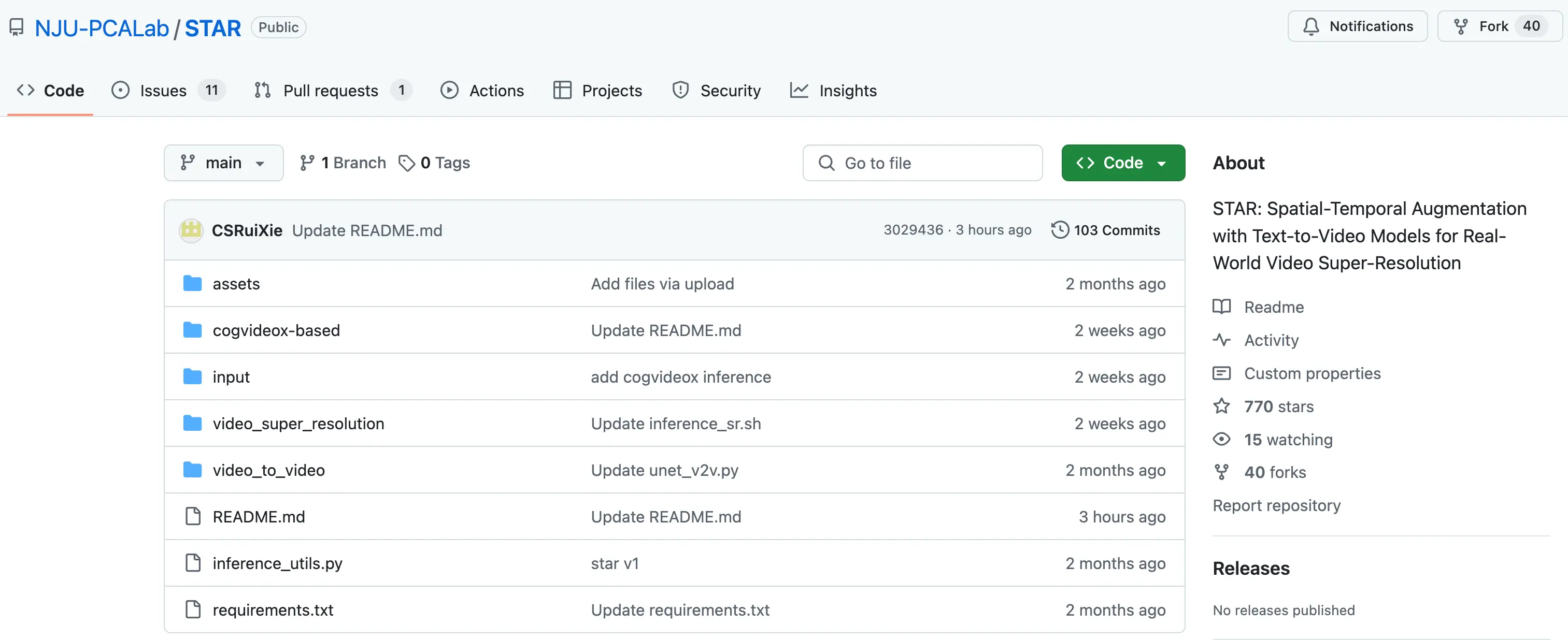Click the Notifications button
1568x640 pixels.
click(x=1357, y=26)
